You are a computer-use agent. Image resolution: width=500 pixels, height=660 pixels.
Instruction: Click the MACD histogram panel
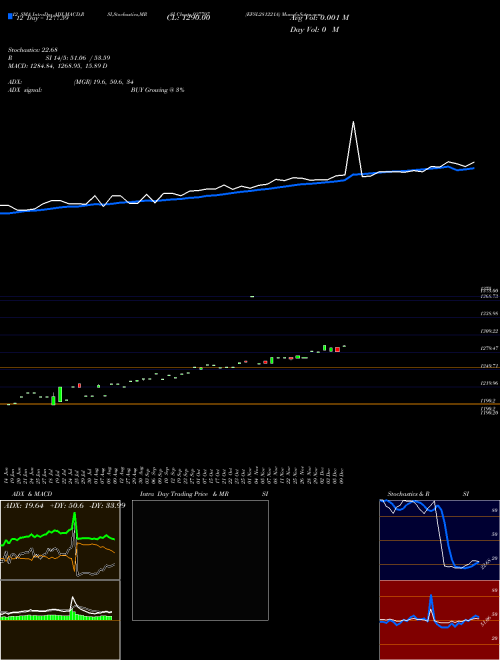60,620
